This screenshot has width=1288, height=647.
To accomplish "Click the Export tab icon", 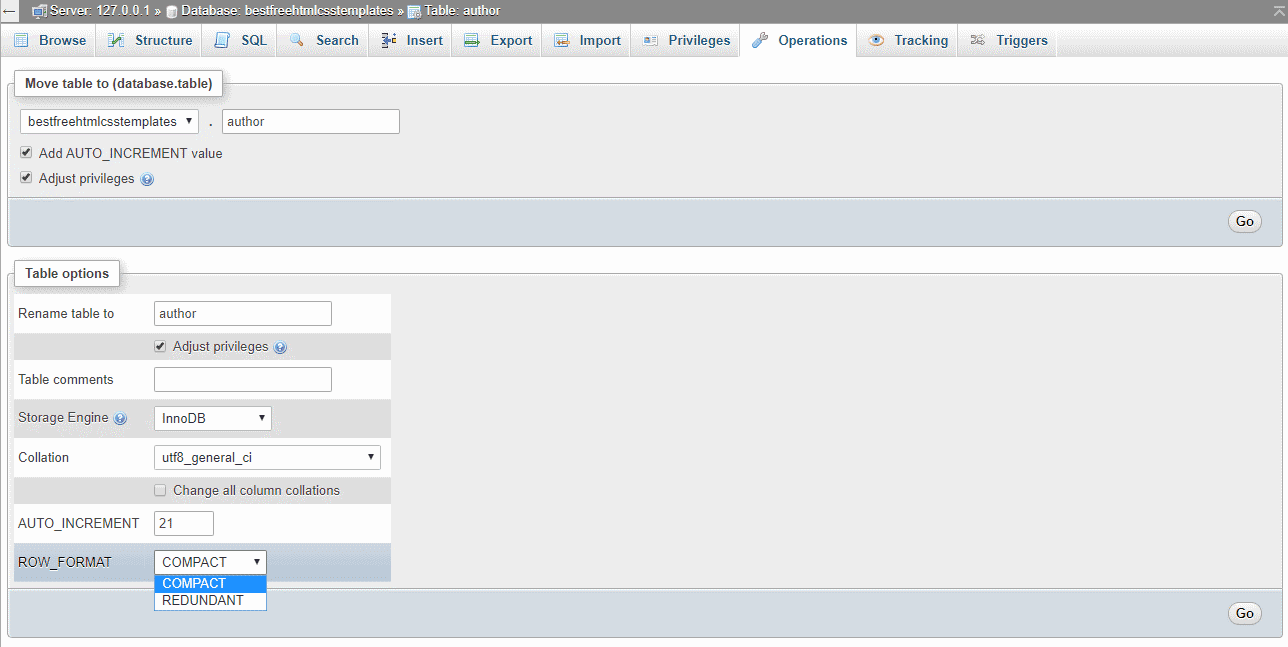I will (472, 40).
